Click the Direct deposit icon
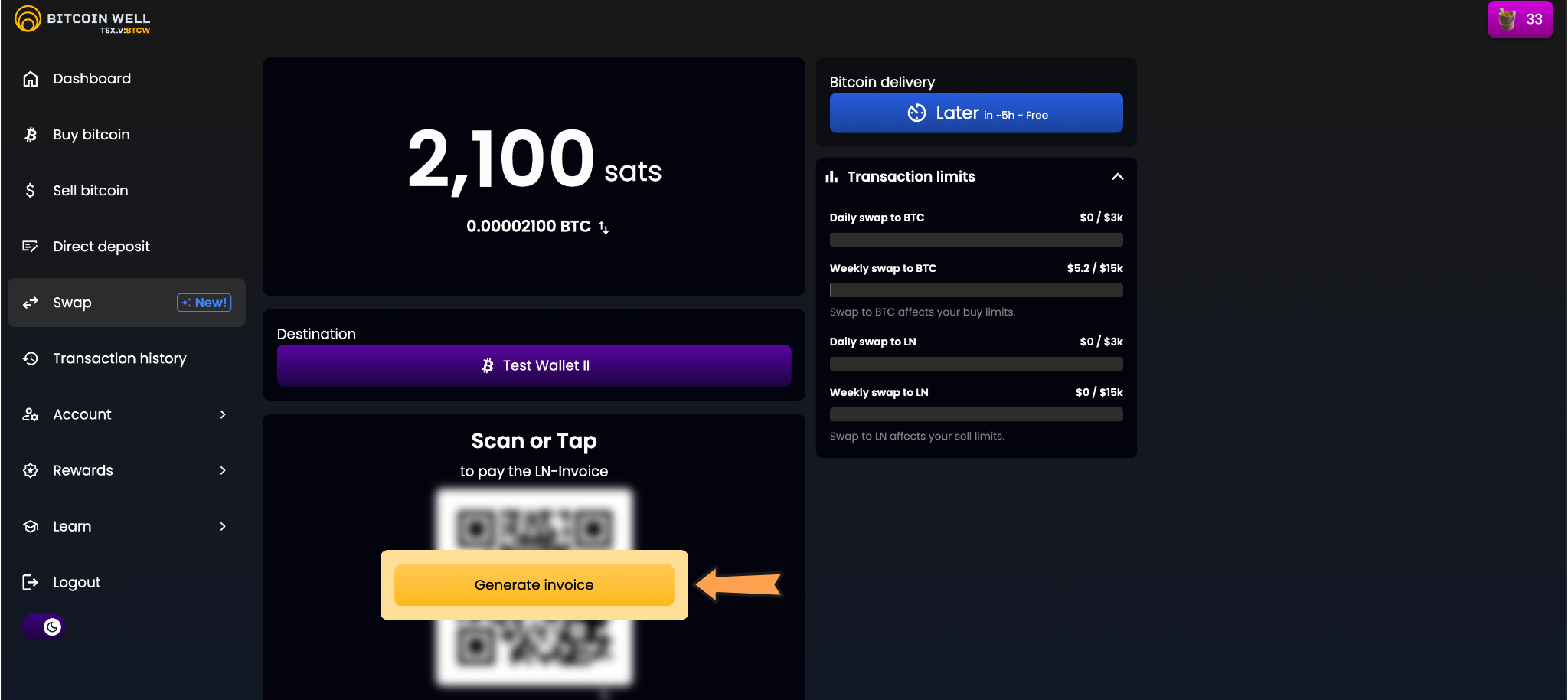The image size is (1568, 700). [31, 247]
